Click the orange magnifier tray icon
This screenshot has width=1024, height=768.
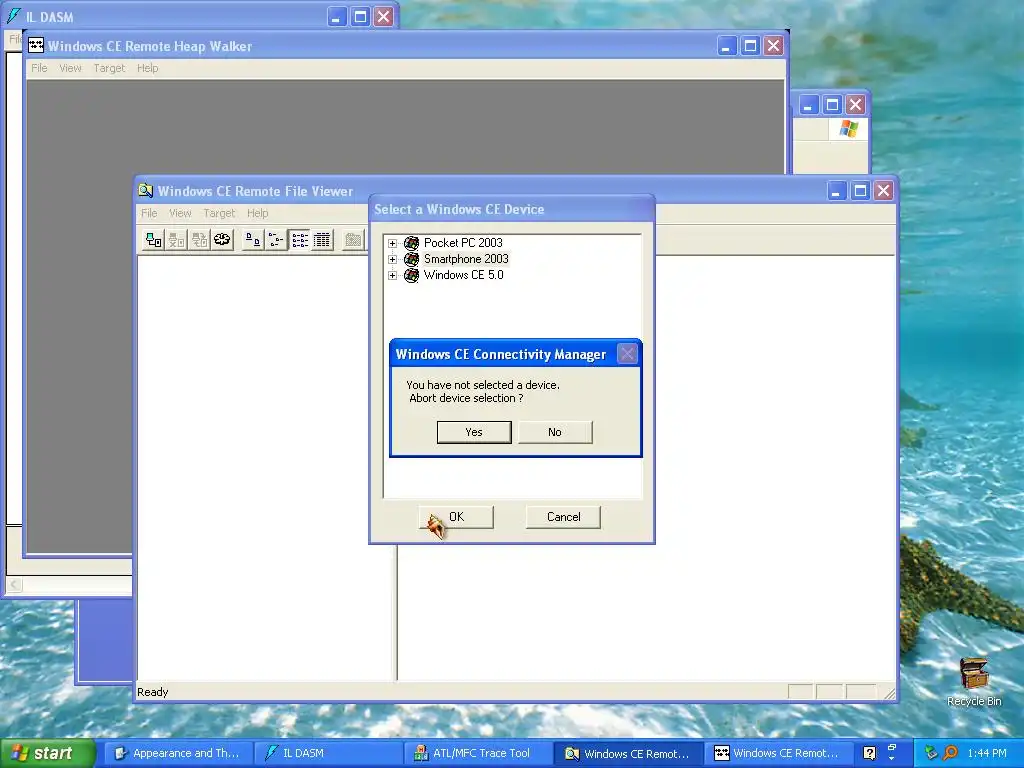coord(951,753)
